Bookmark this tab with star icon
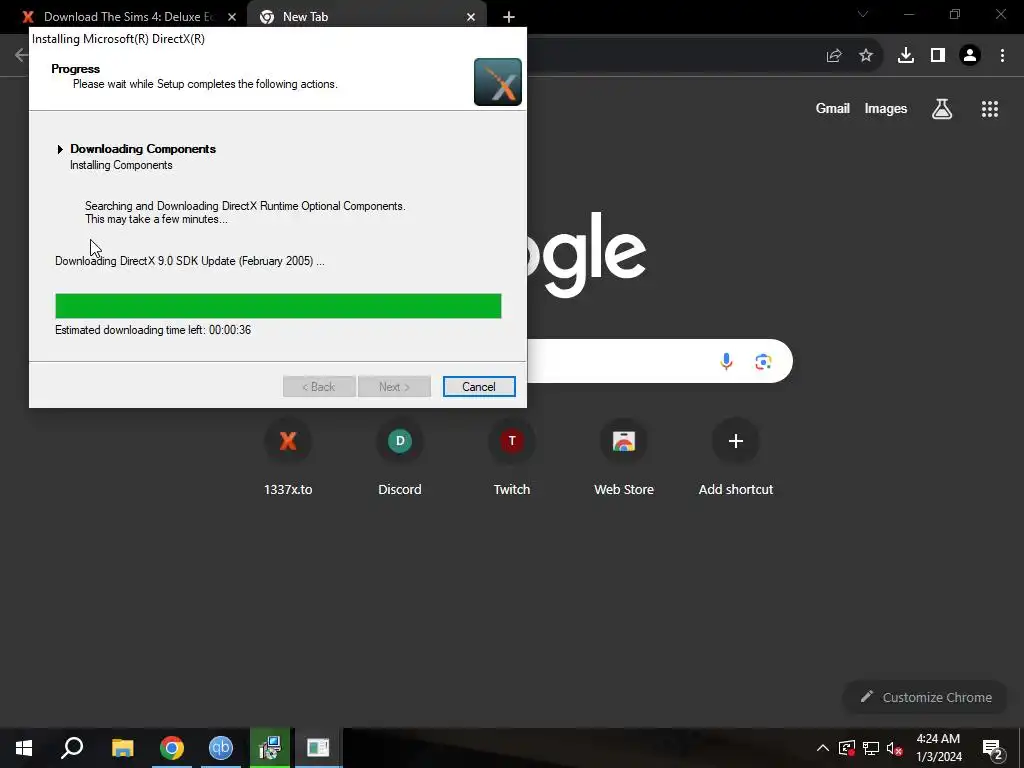The width and height of the screenshot is (1024, 768). 866,56
